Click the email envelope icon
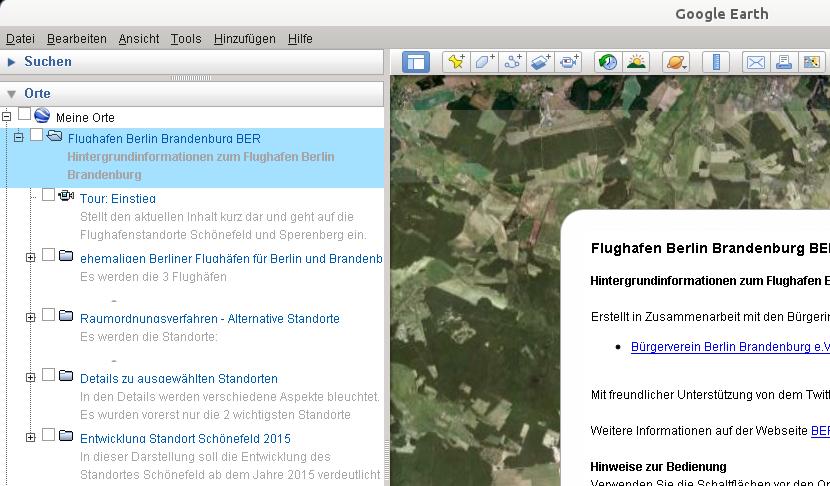Image resolution: width=830 pixels, height=486 pixels. tap(755, 62)
